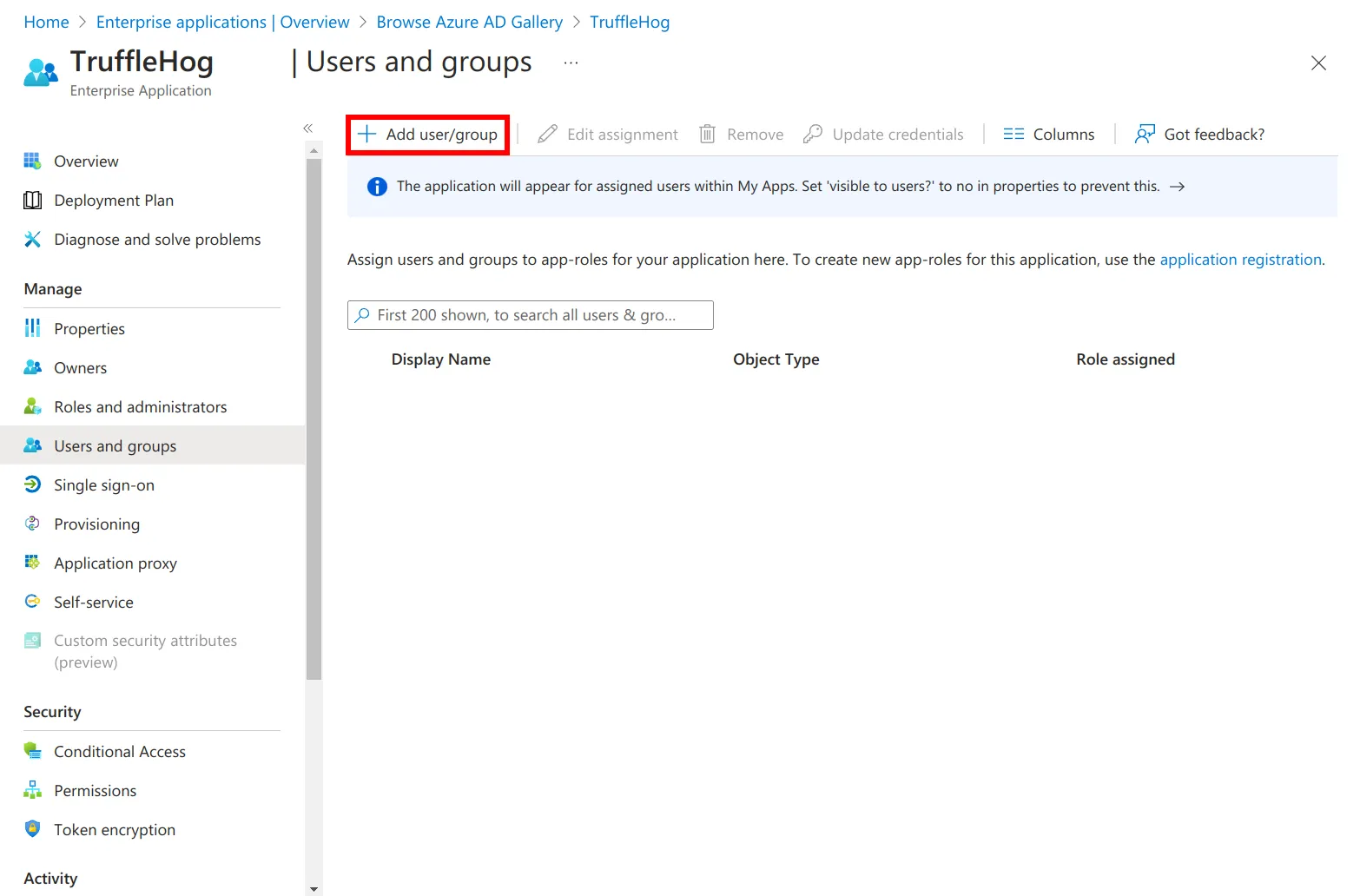Click the users and groups search field
This screenshot has height=896, width=1360.
click(x=531, y=315)
